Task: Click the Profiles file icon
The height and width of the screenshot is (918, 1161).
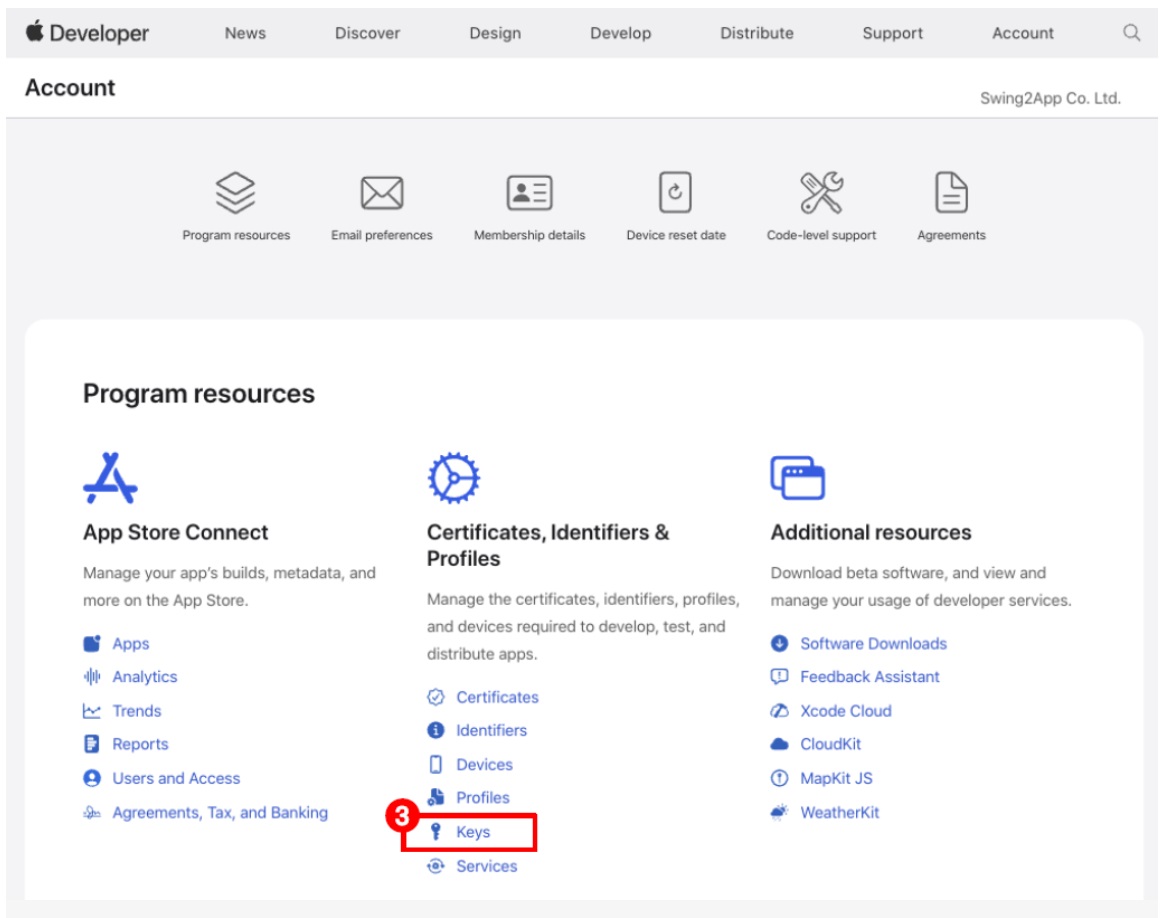Action: pos(436,797)
